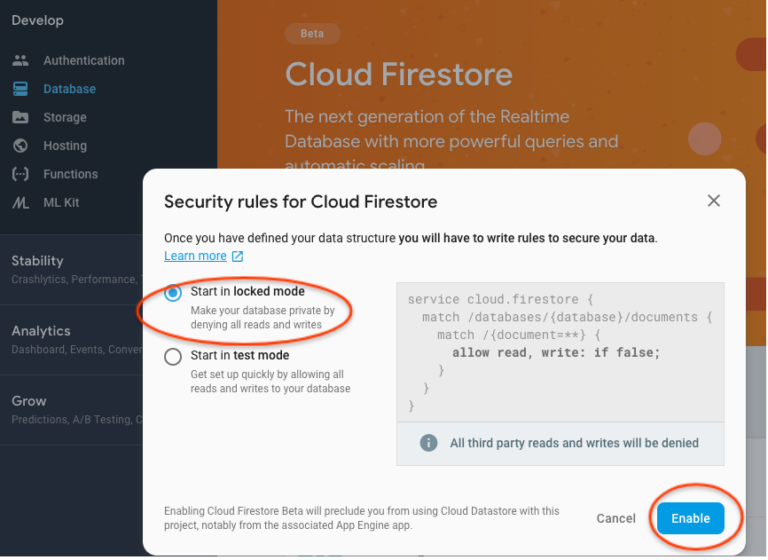
Task: Click the Cancel button
Action: coord(616,518)
